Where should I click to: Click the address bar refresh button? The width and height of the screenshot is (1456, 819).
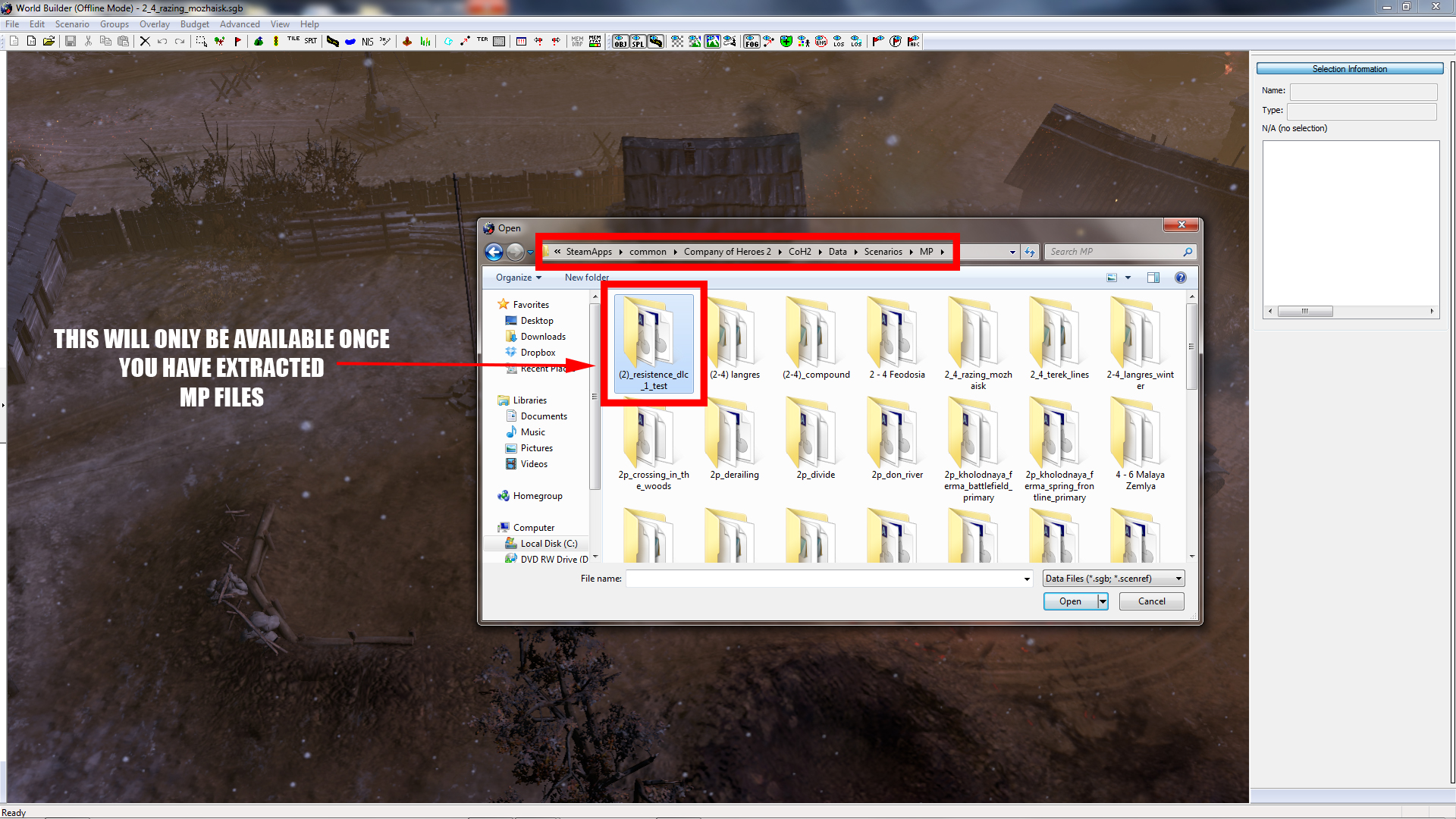(x=1029, y=252)
